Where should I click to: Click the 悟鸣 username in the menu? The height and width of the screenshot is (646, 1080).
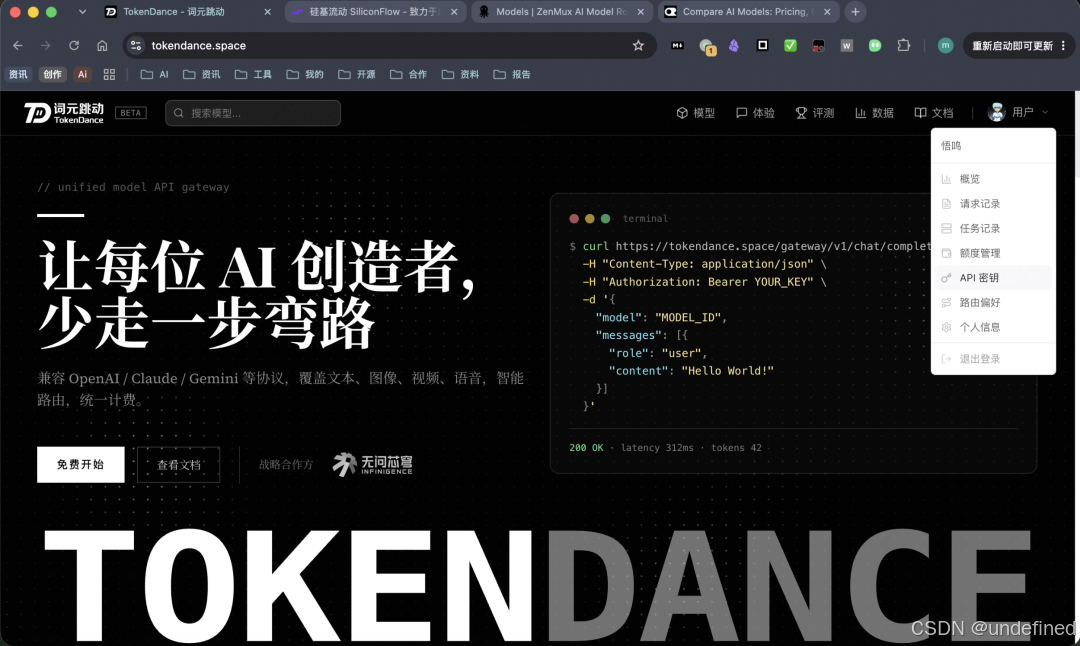pyautogui.click(x=951, y=146)
